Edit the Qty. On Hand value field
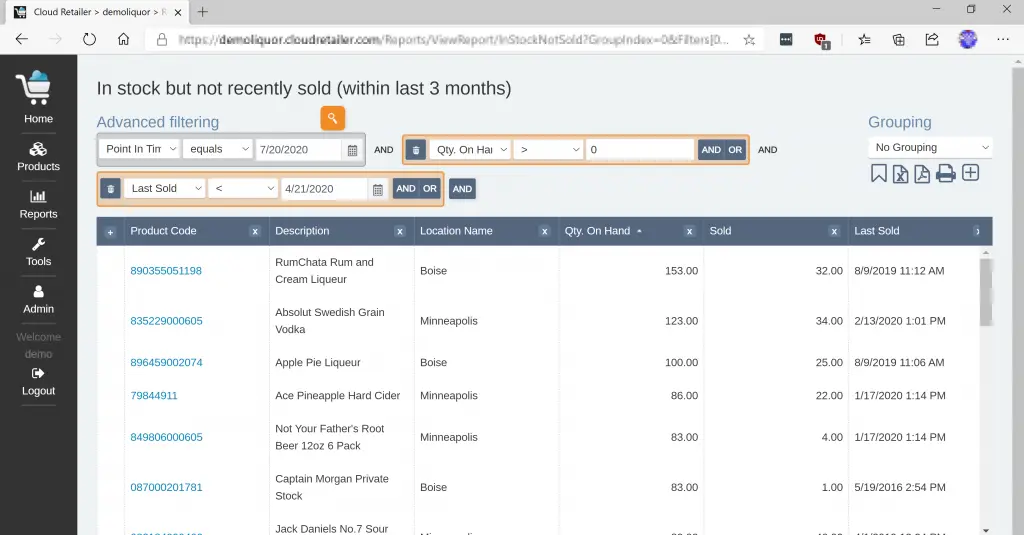 639,150
